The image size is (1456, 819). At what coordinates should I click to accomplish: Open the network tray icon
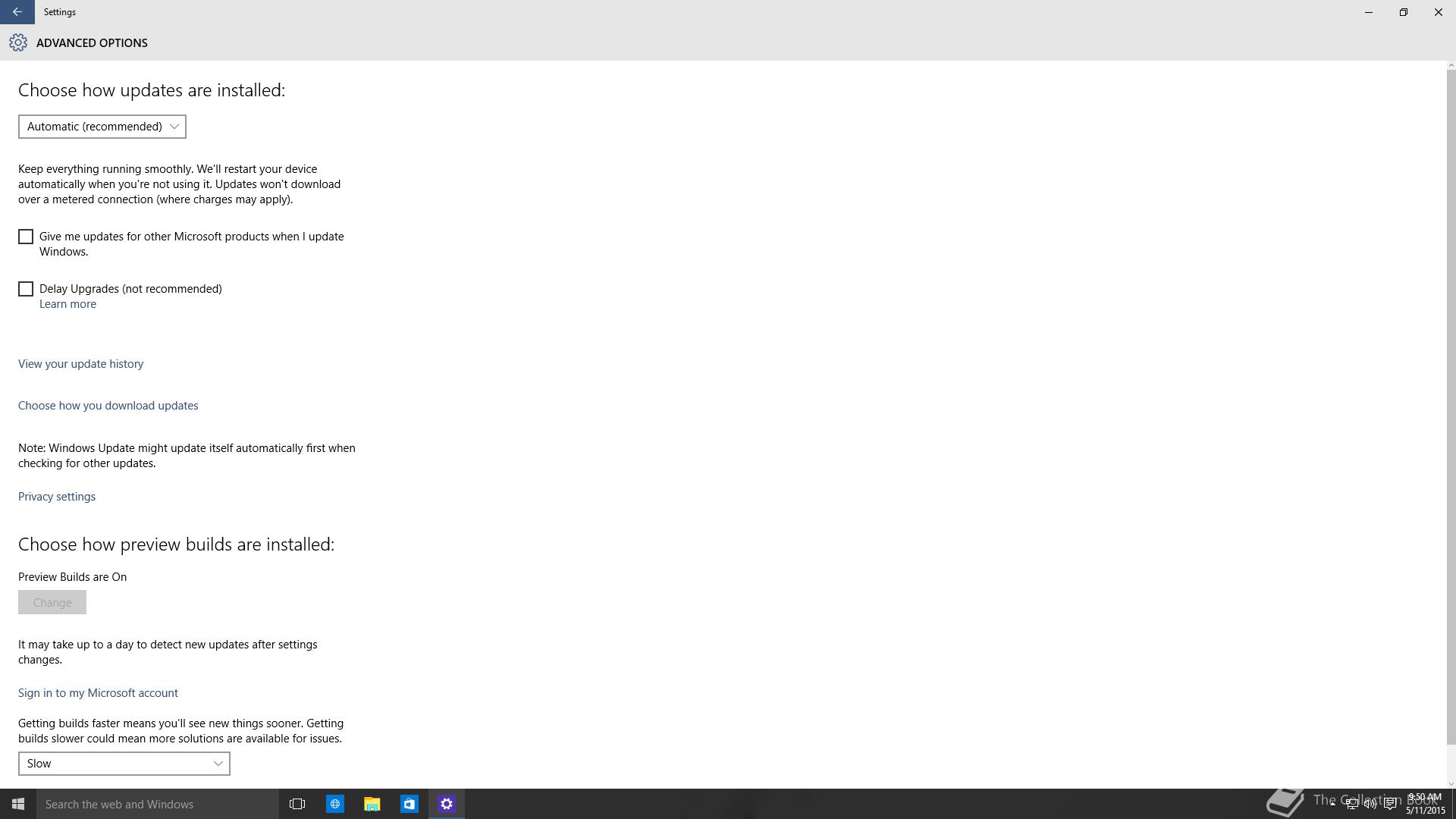[1351, 804]
